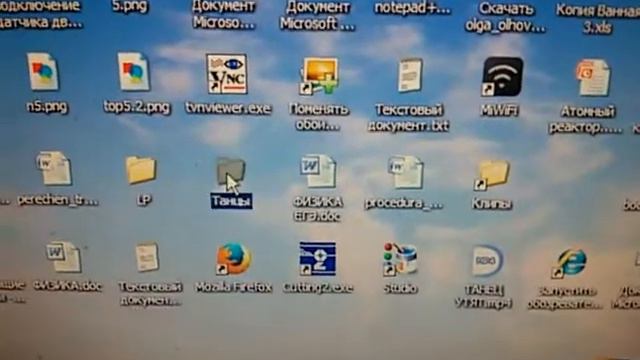The height and width of the screenshot is (360, 640).
Task: Click the Скачать olga_olhov label
Action: (505, 18)
